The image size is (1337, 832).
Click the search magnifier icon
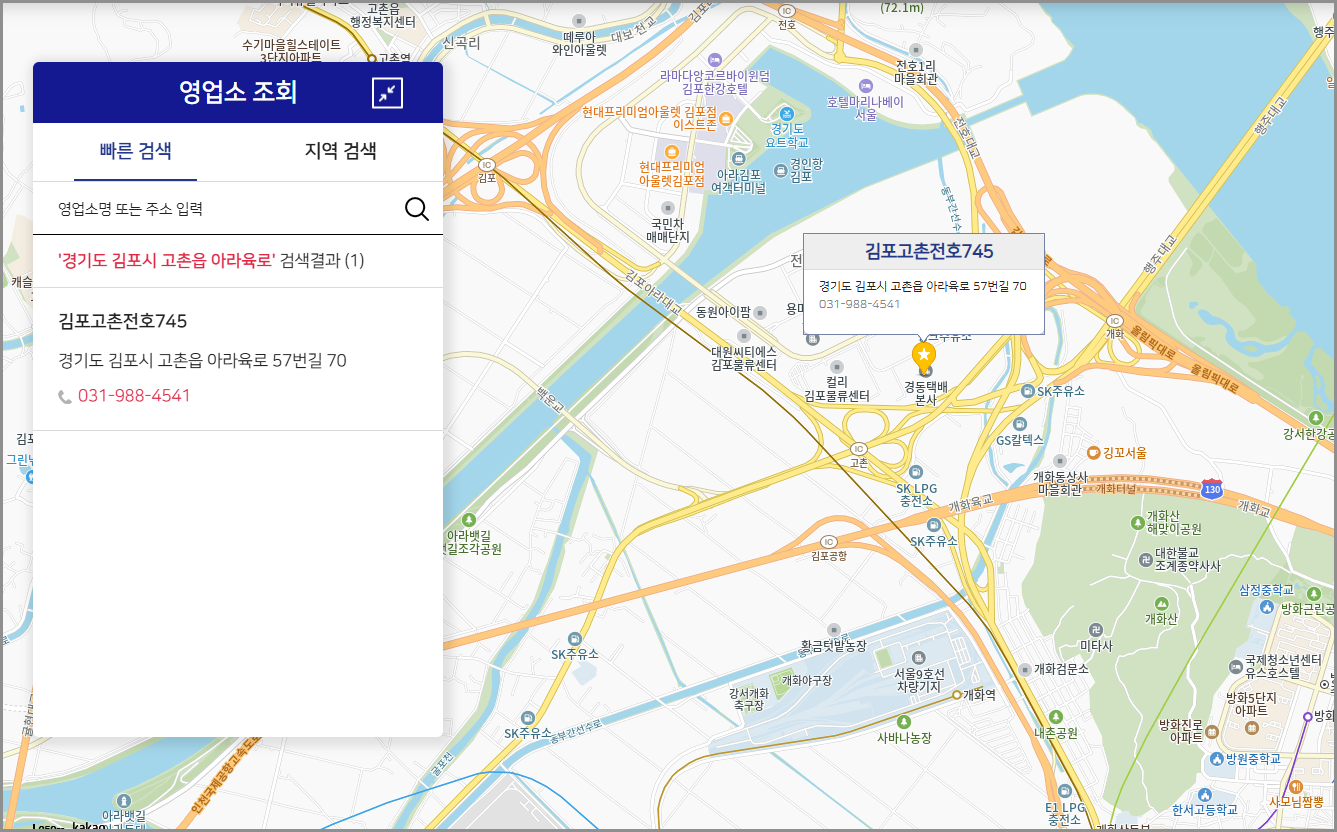(417, 209)
